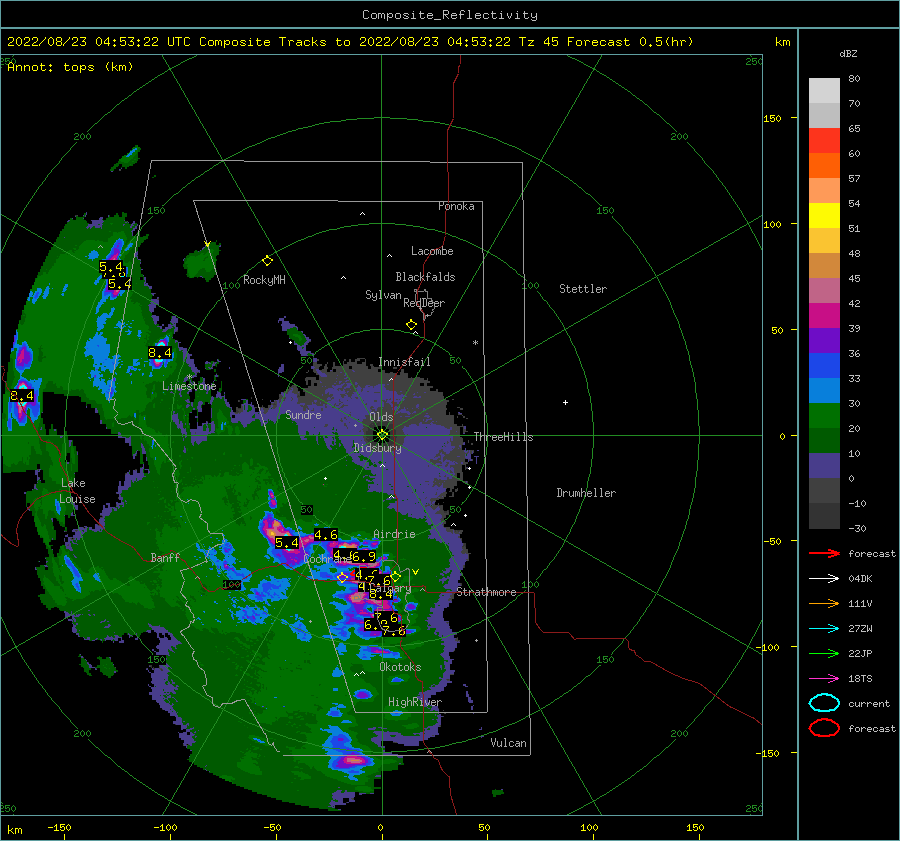Click the Stettler town label
Screen dimensions: 900x841
583,289
